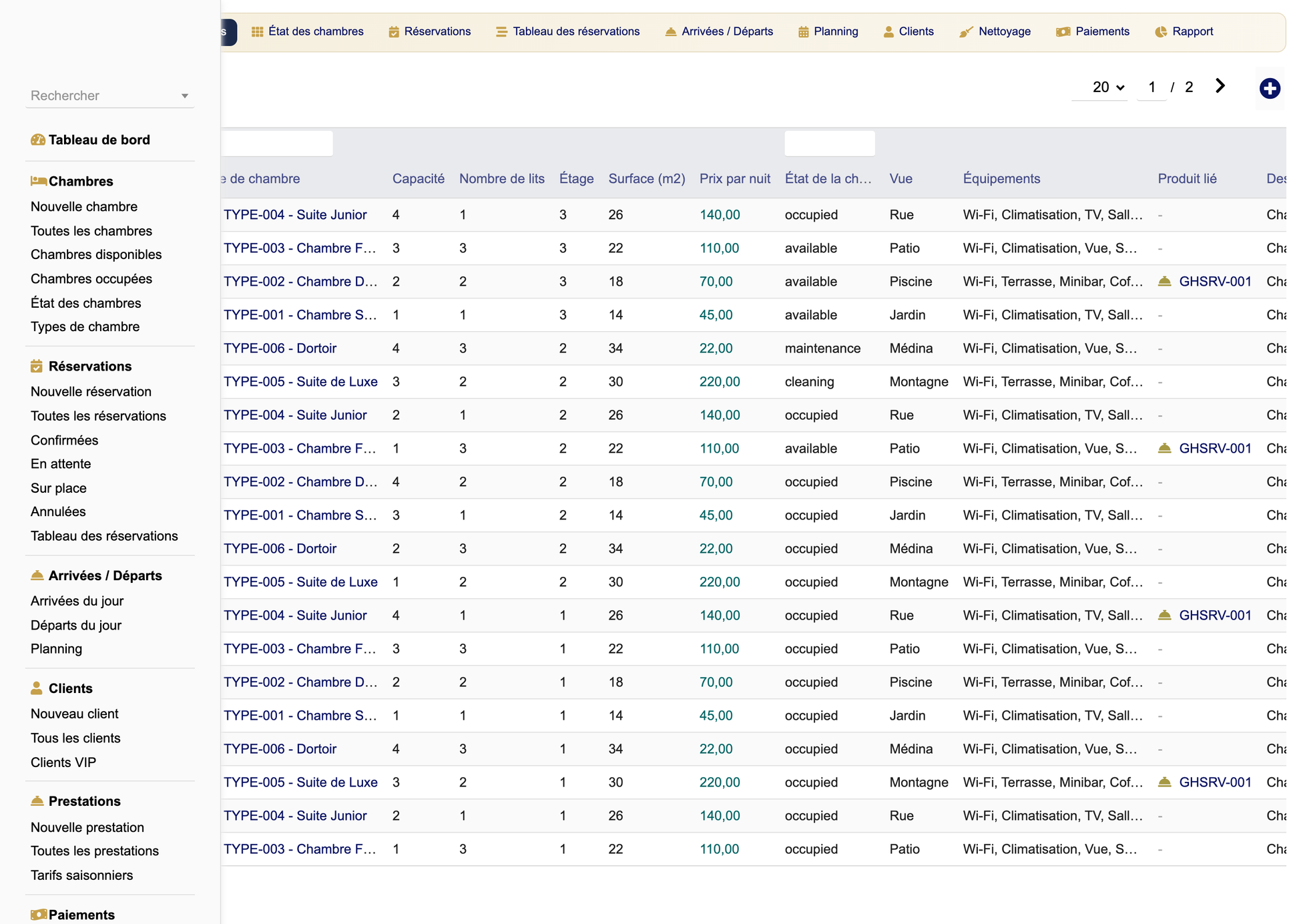Click service bell icon beside GHSRV-001 on TYPE-002 floor 3 row
Image resolution: width=1299 pixels, height=924 pixels.
[x=1165, y=281]
